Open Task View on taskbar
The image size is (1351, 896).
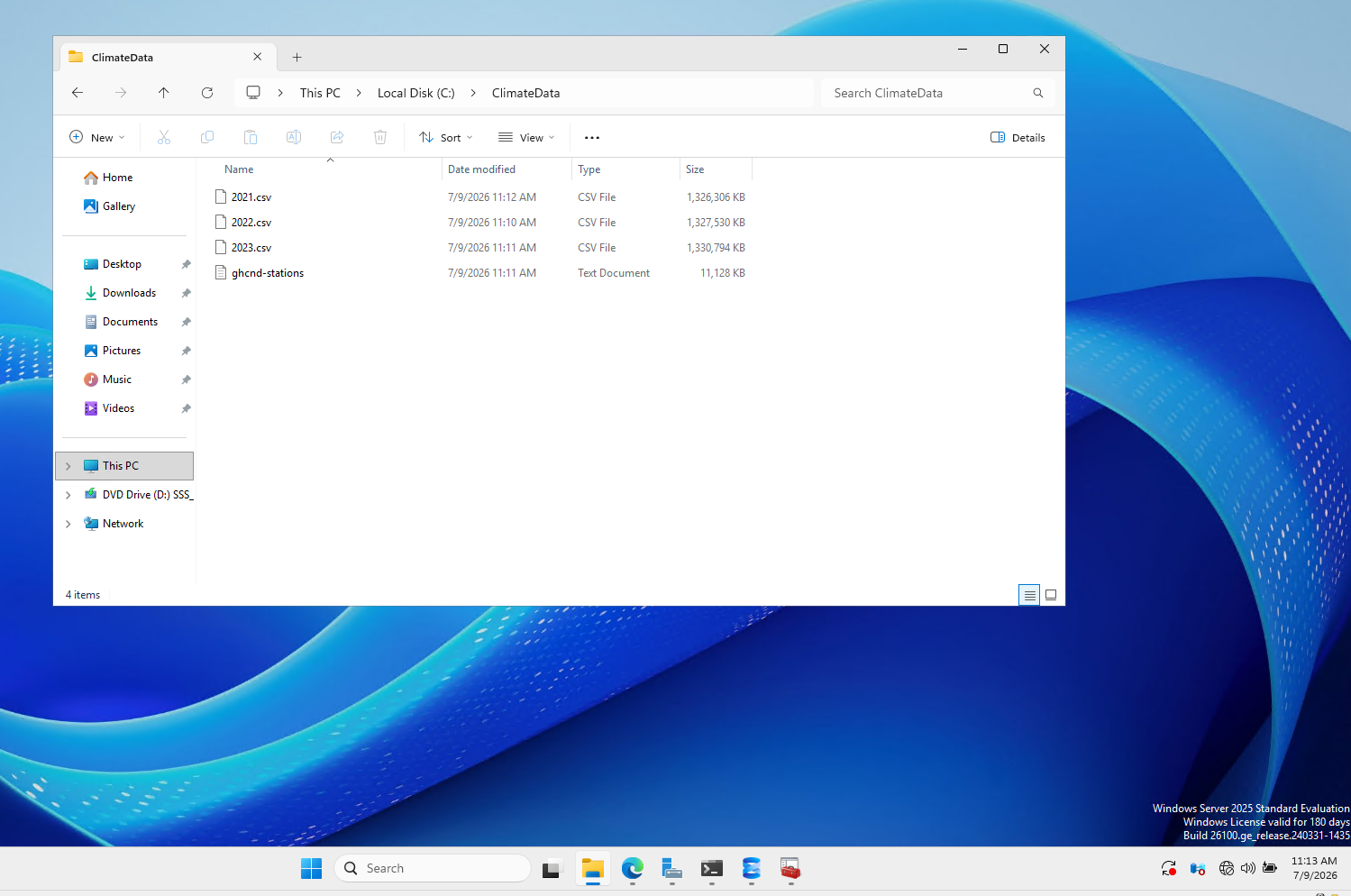tap(552, 868)
